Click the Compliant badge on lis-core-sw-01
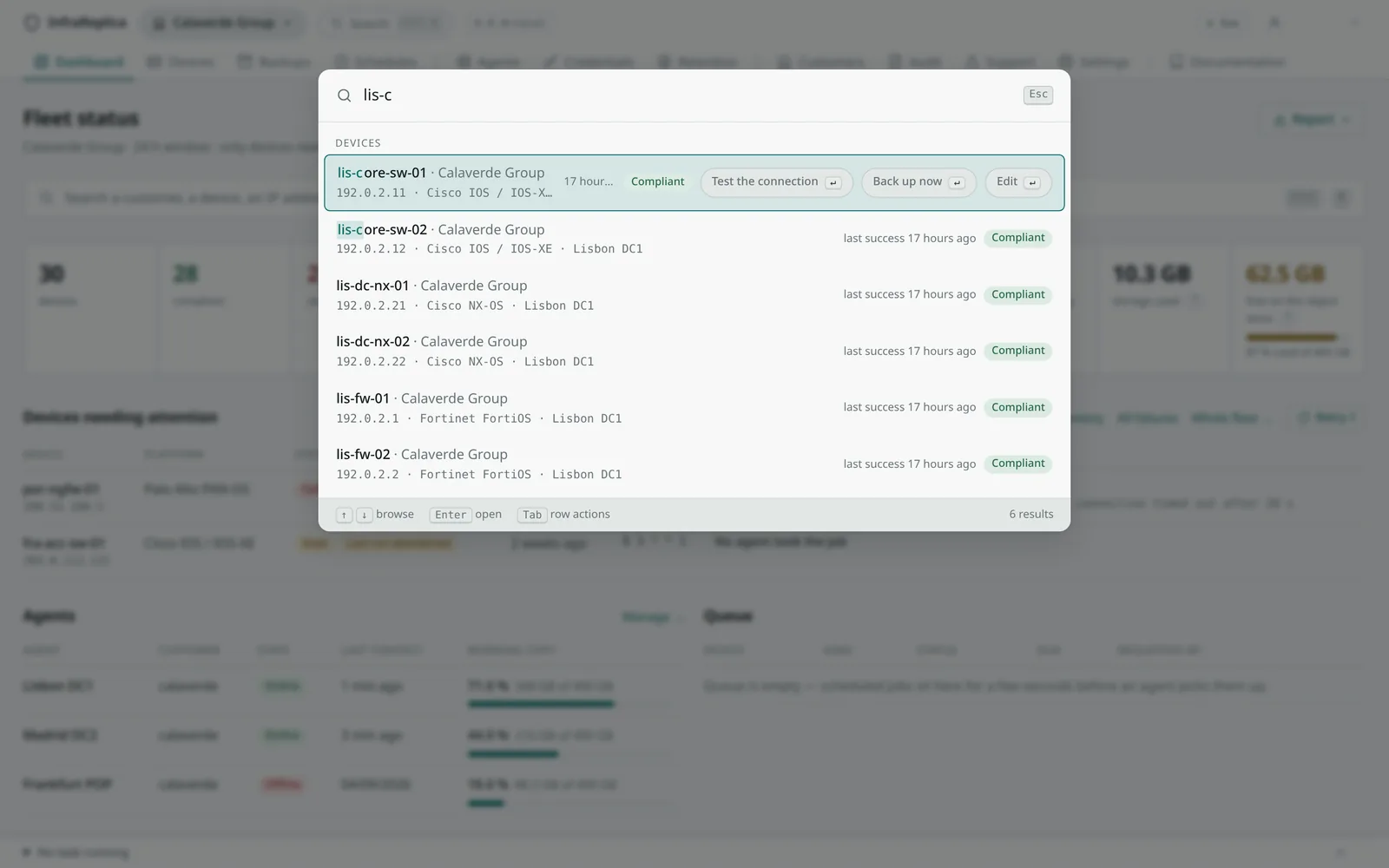This screenshot has width=1389, height=868. tap(657, 181)
